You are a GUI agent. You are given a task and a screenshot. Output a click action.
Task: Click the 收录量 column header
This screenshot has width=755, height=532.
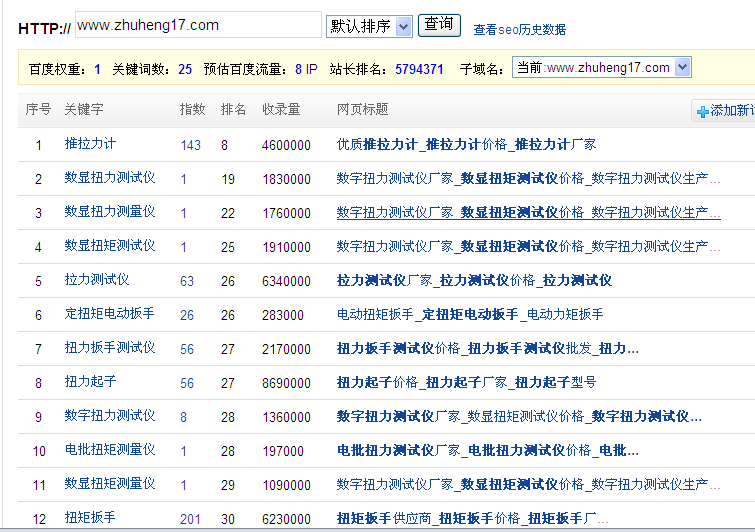[x=281, y=109]
